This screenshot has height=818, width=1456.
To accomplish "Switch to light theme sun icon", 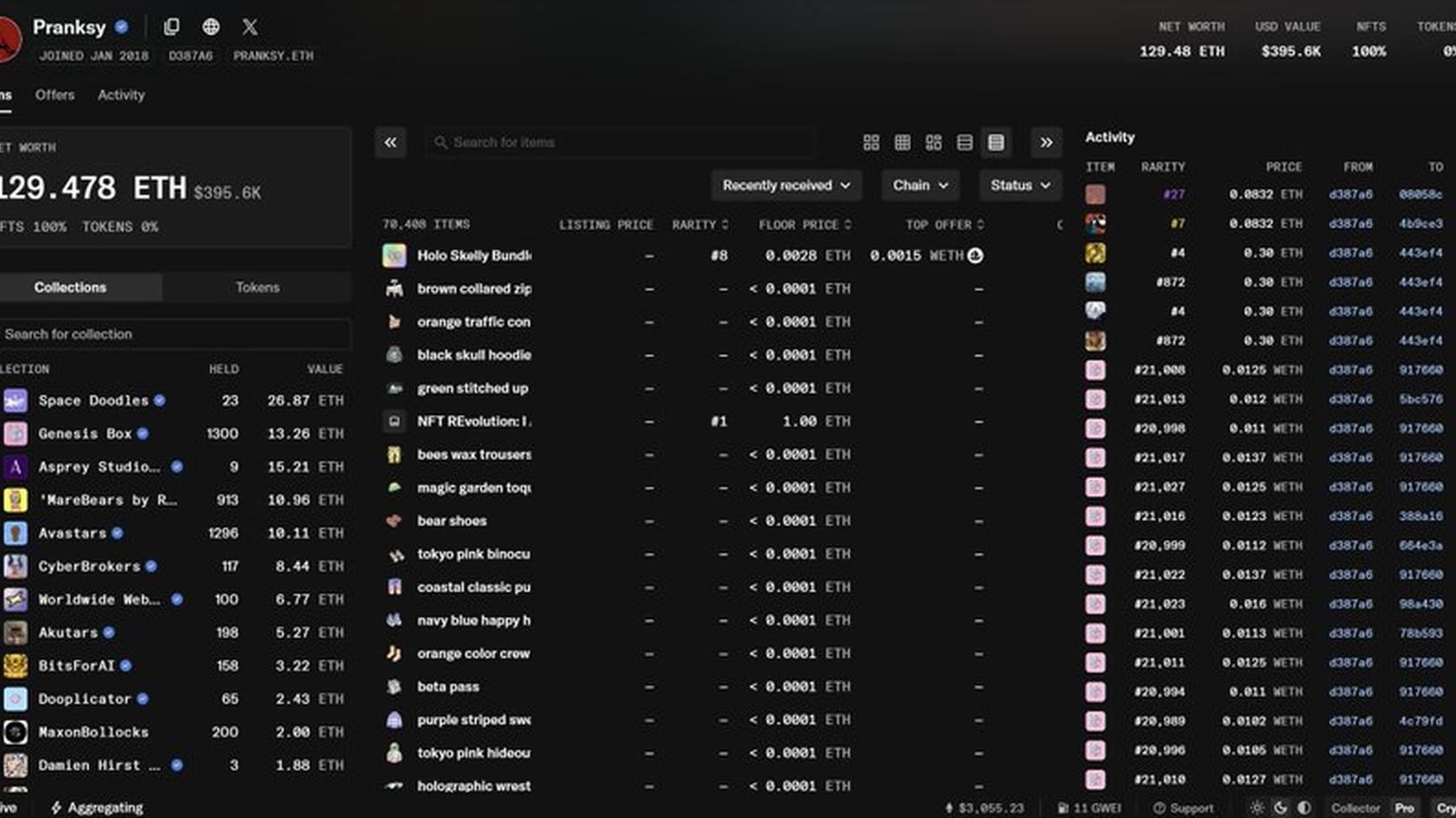I will (1257, 807).
